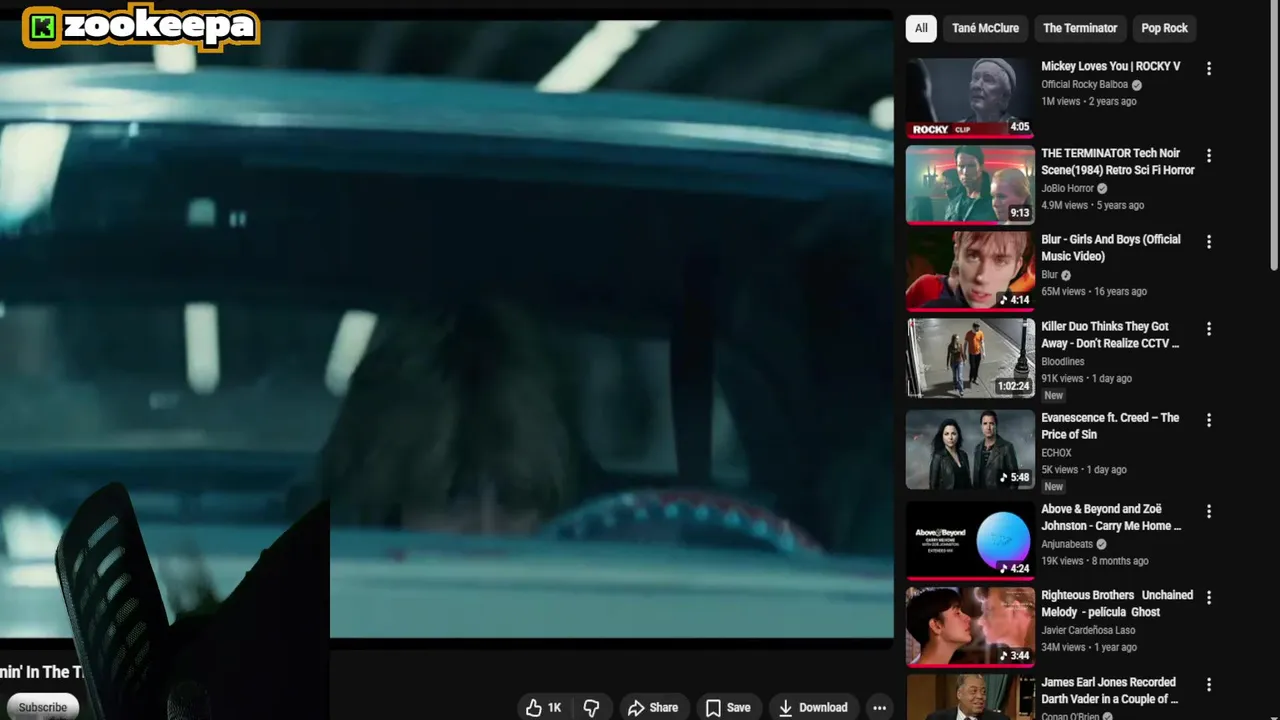1280x720 pixels.
Task: Open title 'THE TERMINATOR Tech Noir Scene'
Action: tap(1118, 161)
